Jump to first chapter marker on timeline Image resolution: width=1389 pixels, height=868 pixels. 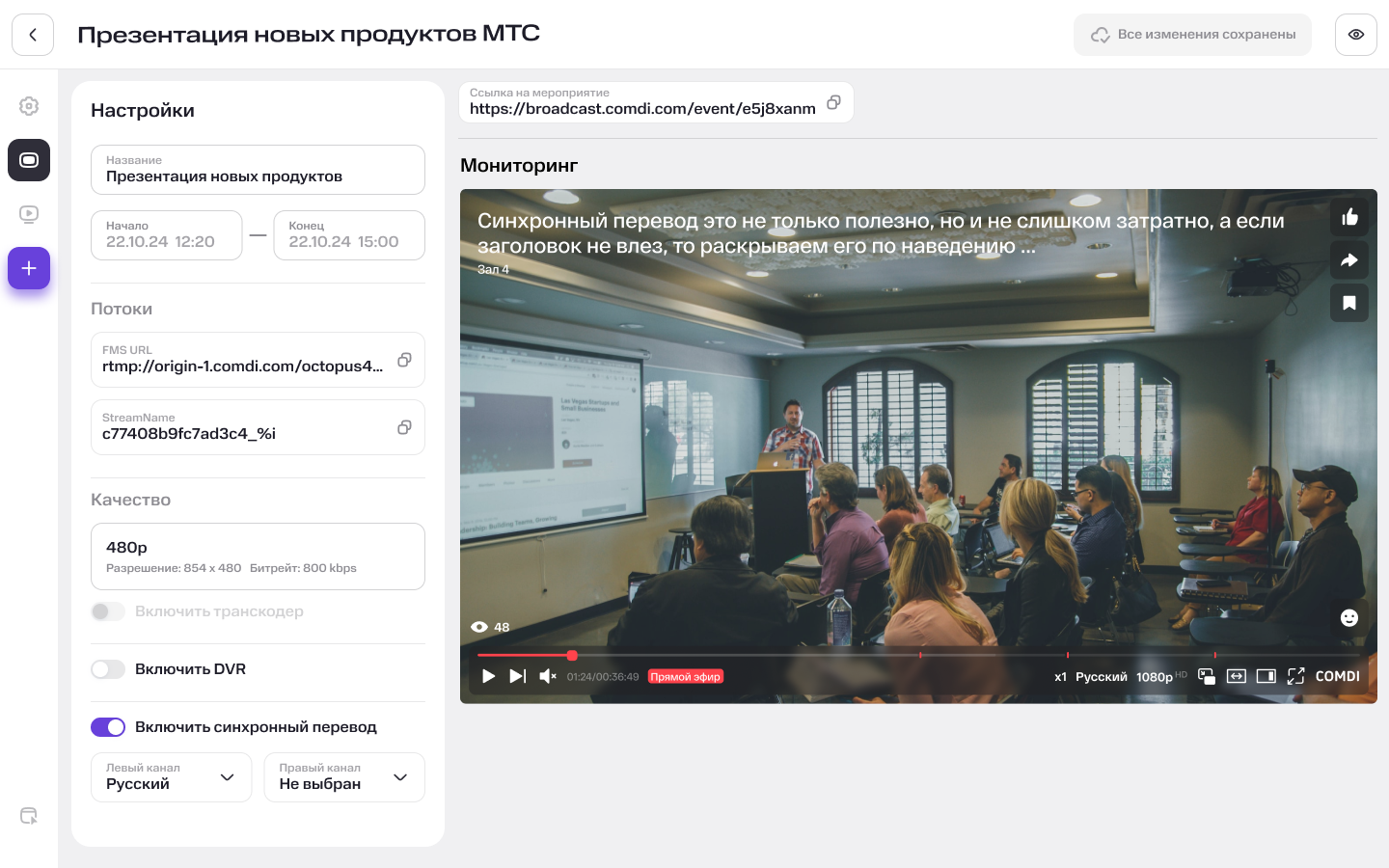[x=920, y=655]
